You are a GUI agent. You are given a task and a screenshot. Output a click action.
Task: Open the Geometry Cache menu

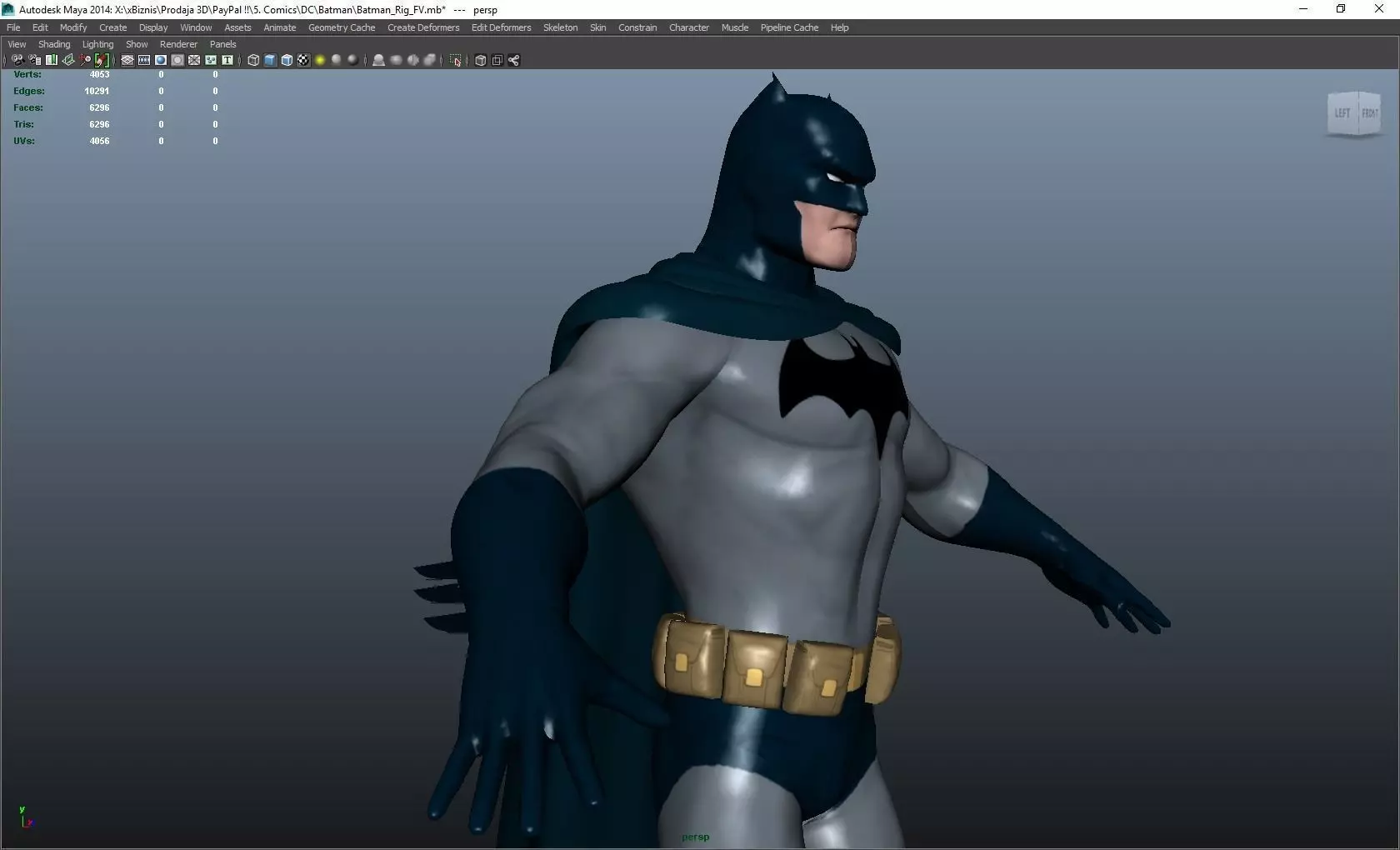[x=342, y=27]
